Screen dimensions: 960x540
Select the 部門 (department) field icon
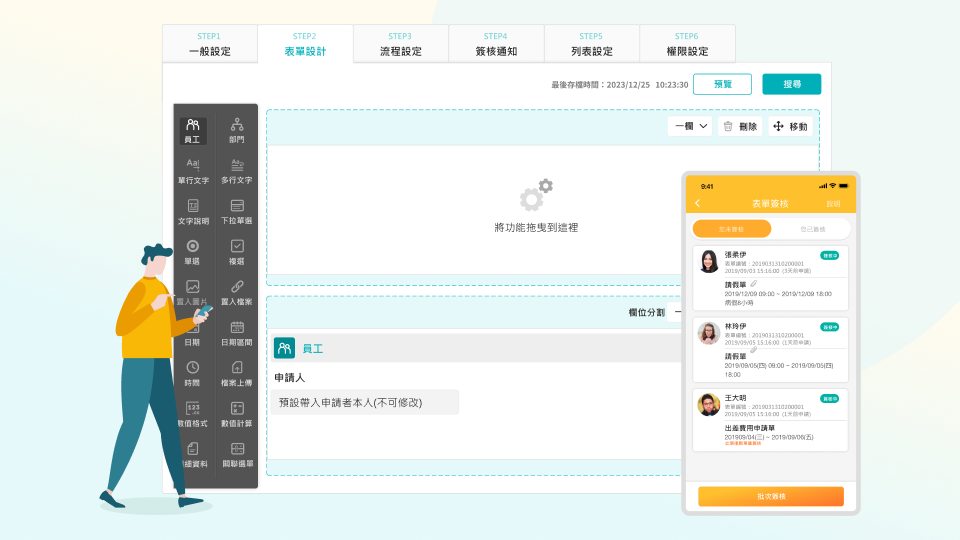click(237, 130)
